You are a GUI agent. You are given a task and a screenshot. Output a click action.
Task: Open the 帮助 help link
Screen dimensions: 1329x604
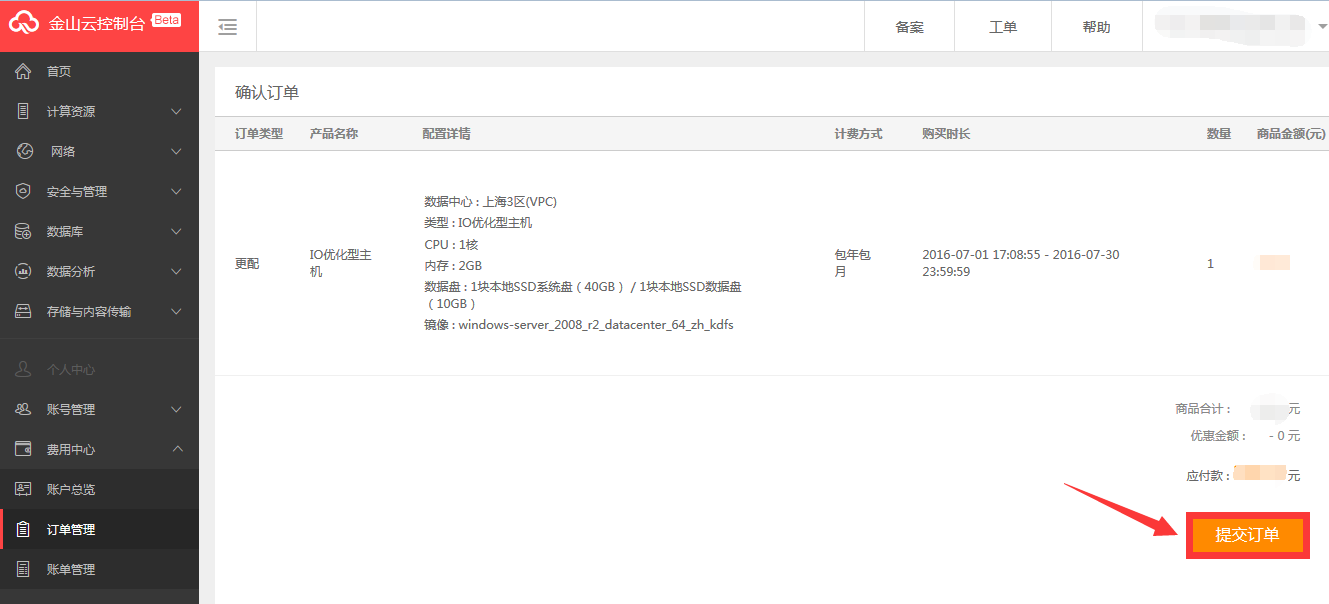click(x=1096, y=27)
